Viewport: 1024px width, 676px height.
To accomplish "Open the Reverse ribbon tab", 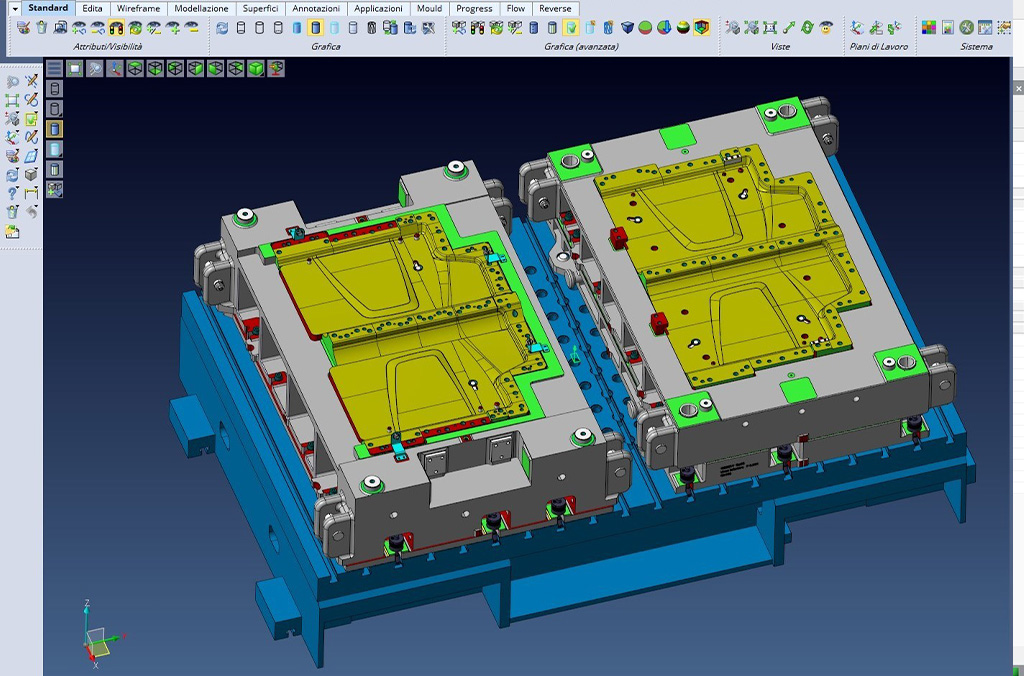I will 555,8.
